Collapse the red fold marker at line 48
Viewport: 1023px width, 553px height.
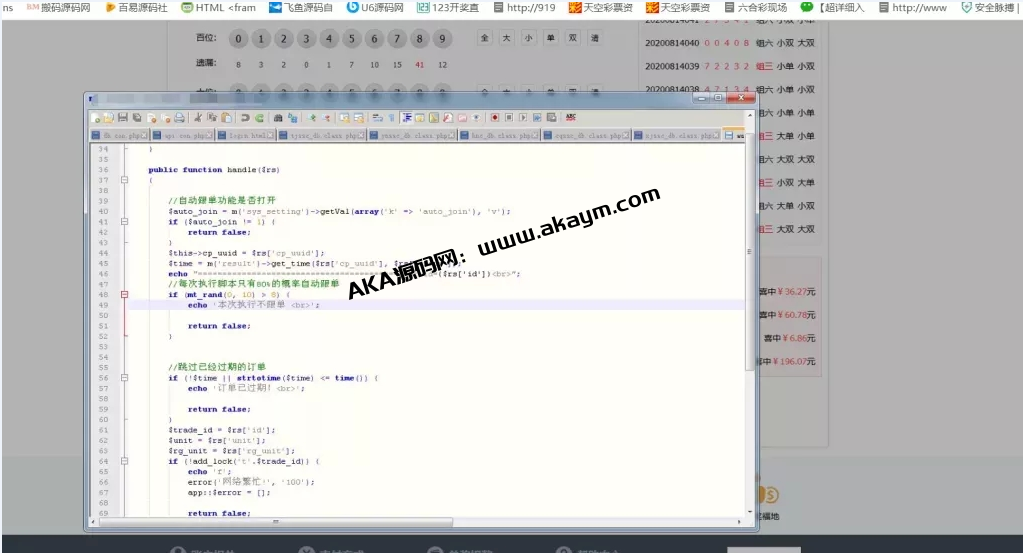click(x=125, y=295)
